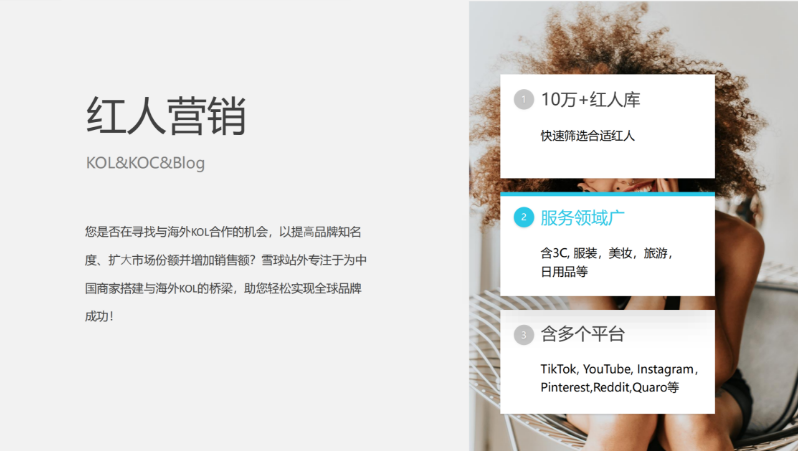Select the highlighted 服务领域广 heading
Viewport: 798px width, 451px height.
tap(583, 218)
